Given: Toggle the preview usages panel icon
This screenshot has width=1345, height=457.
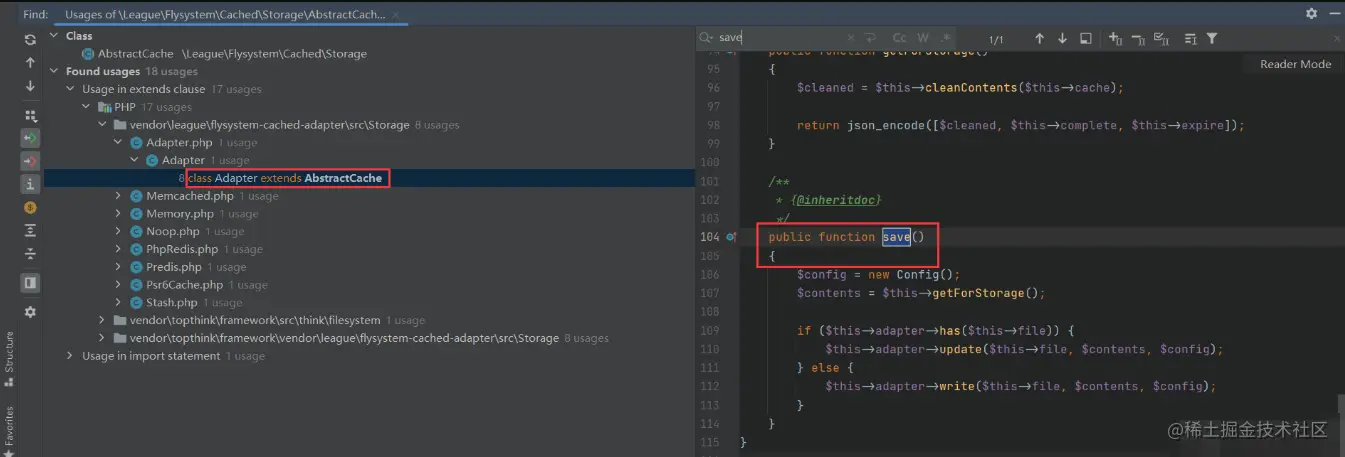Looking at the screenshot, I should pos(30,283).
